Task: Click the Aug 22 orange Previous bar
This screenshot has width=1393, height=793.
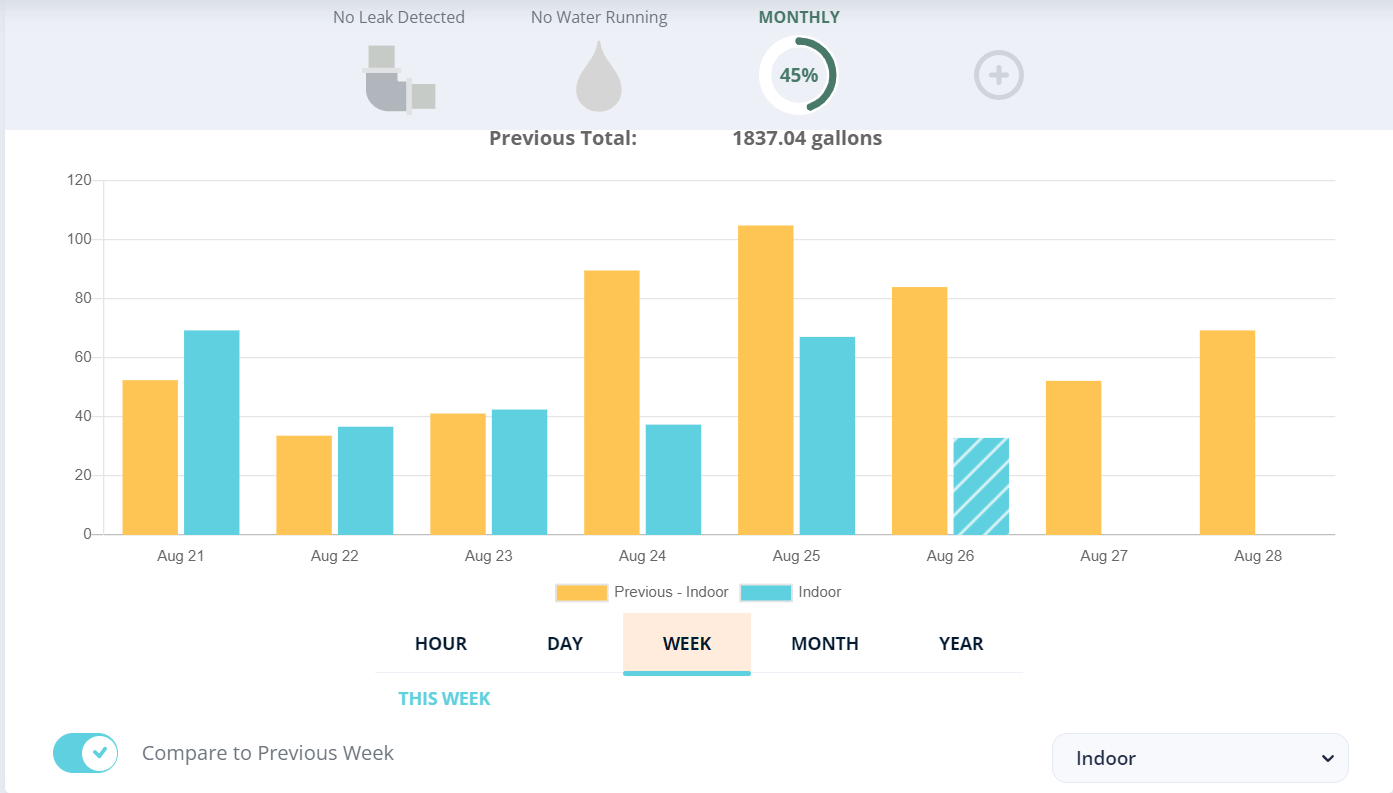Action: pos(304,485)
